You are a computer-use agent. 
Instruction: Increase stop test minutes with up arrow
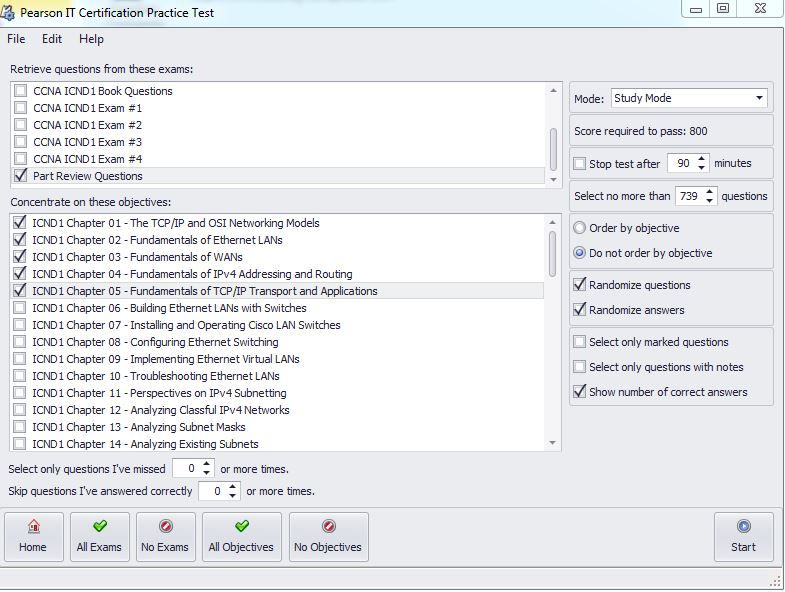702,159
